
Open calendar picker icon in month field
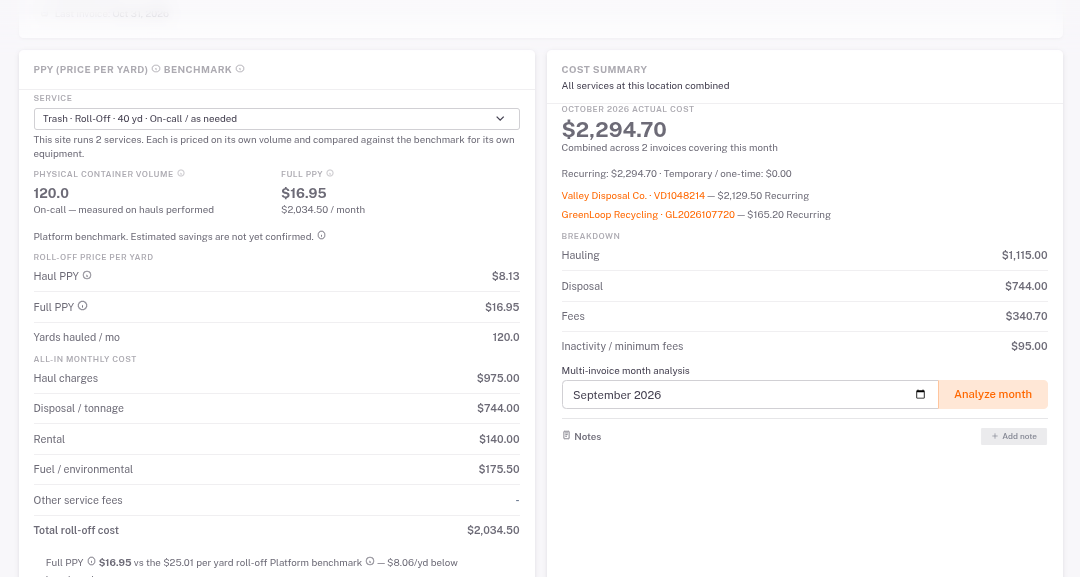[920, 395]
